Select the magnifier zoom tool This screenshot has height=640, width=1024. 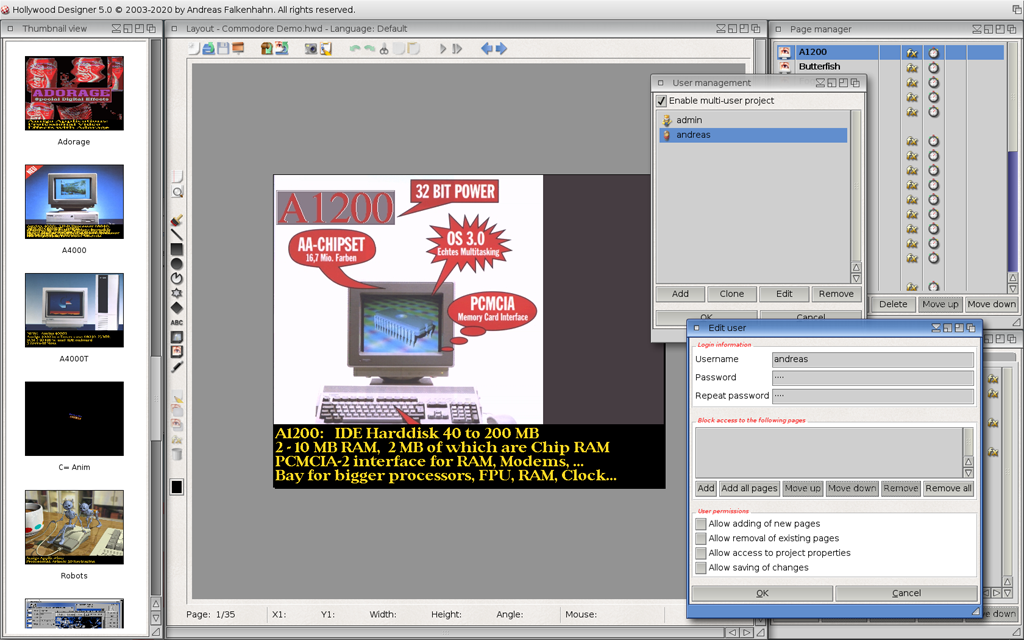coord(177,192)
